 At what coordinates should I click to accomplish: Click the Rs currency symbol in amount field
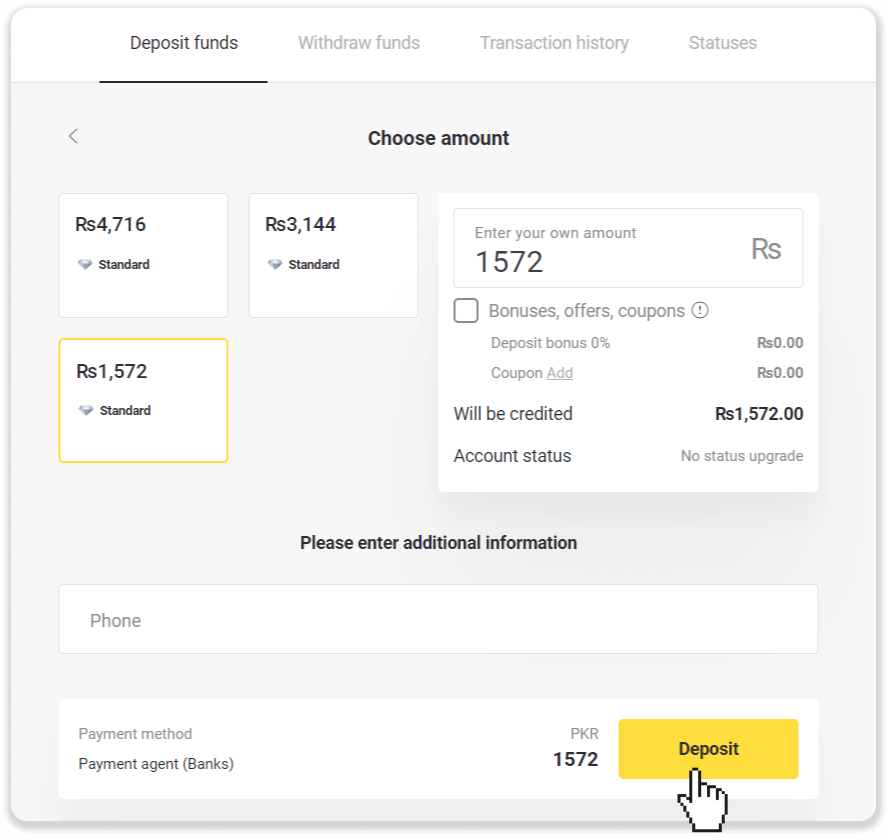(765, 249)
